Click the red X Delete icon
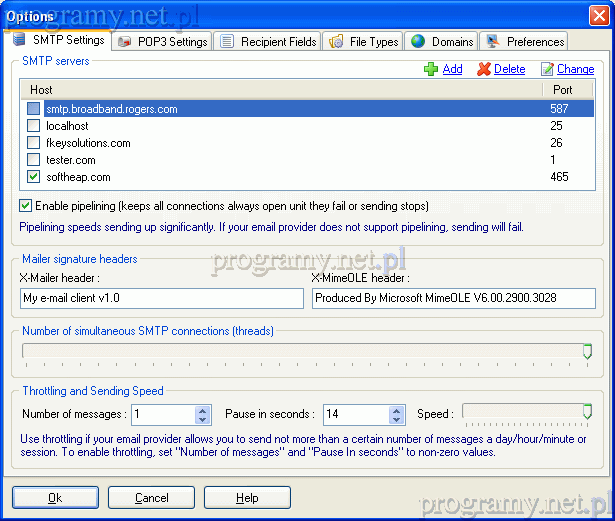The width and height of the screenshot is (615, 521). point(484,69)
